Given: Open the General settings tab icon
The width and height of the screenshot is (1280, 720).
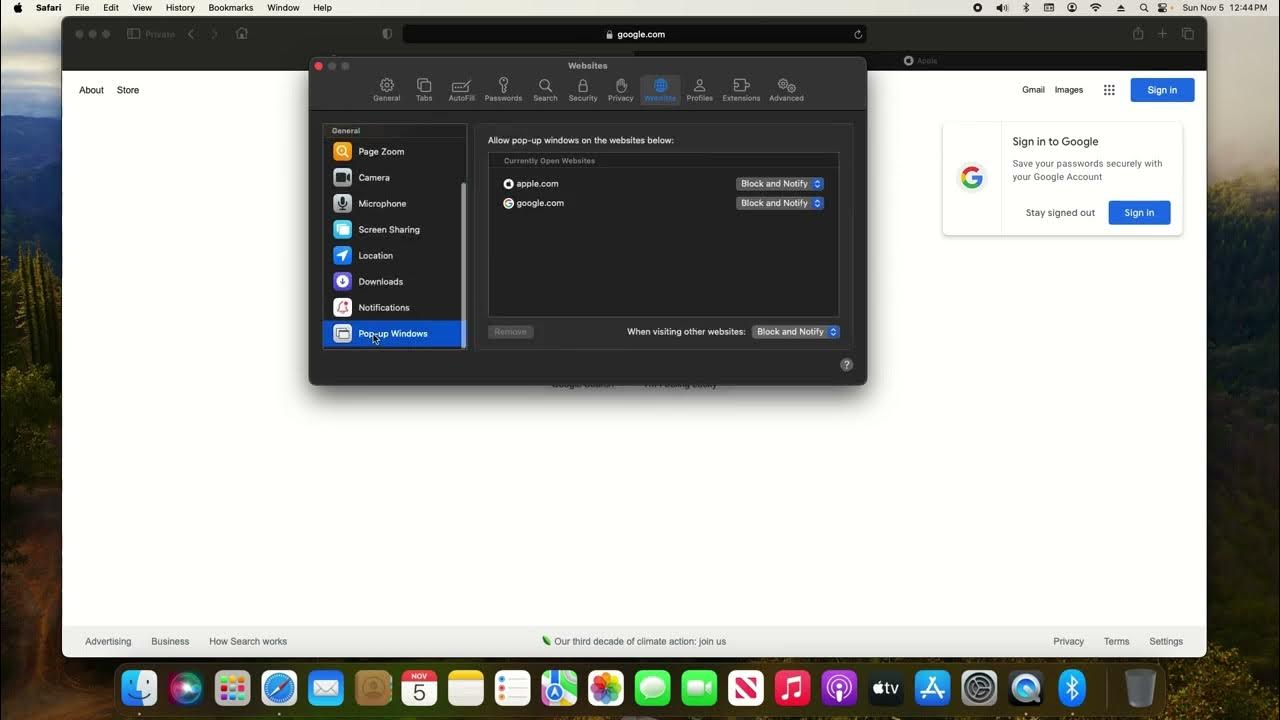Looking at the screenshot, I should (387, 89).
